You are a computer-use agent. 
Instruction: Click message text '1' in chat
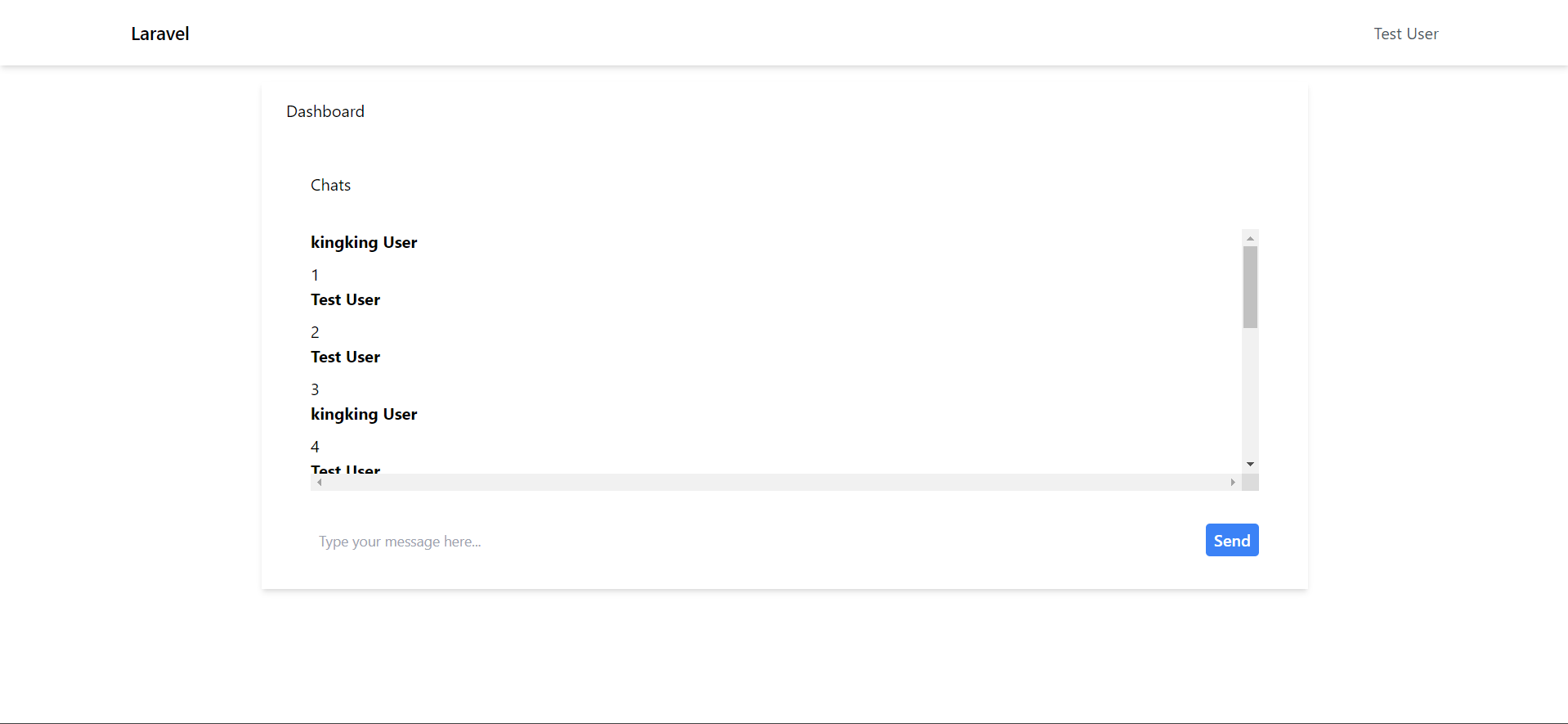(x=315, y=275)
